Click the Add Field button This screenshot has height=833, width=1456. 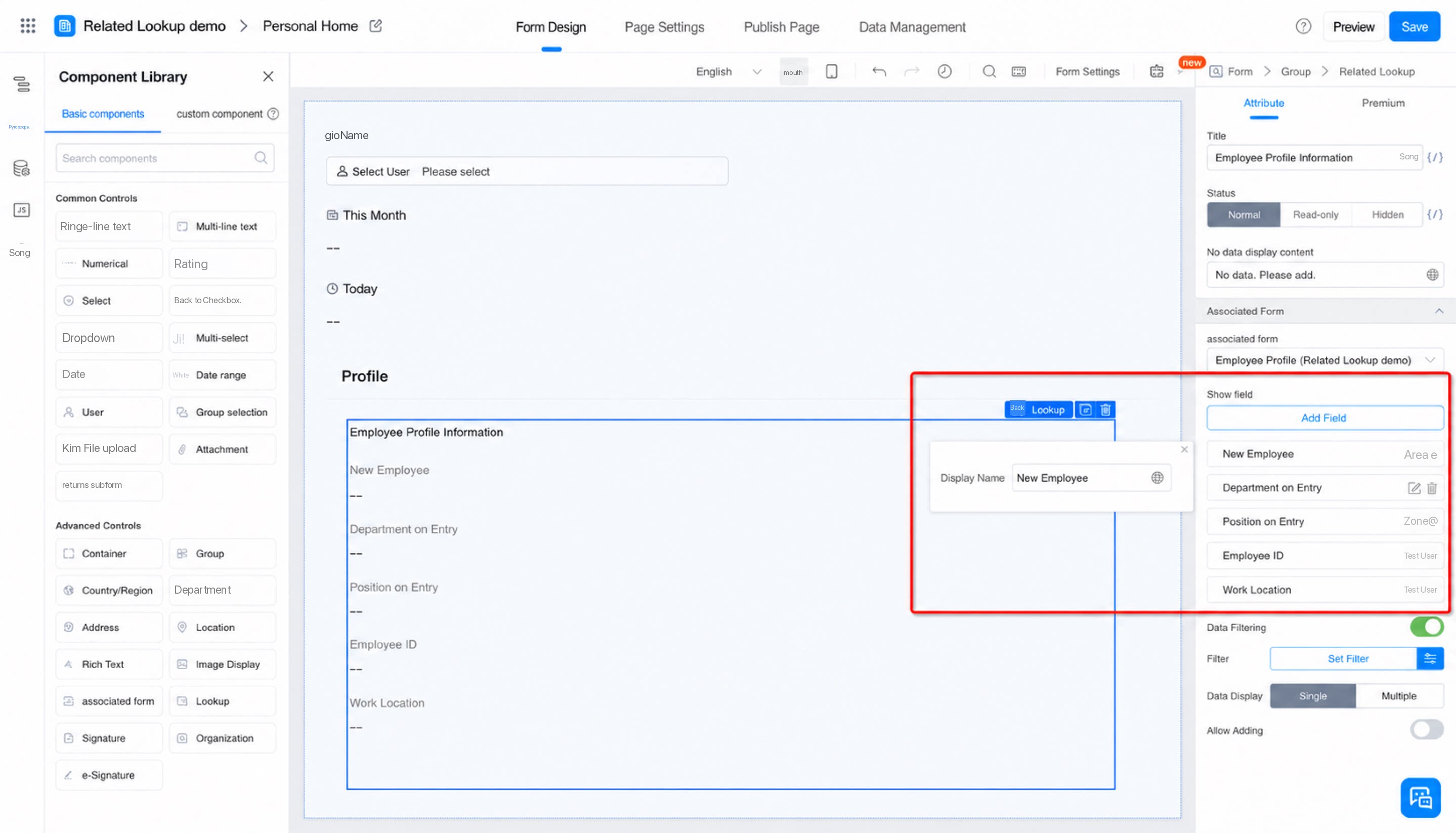[1324, 418]
